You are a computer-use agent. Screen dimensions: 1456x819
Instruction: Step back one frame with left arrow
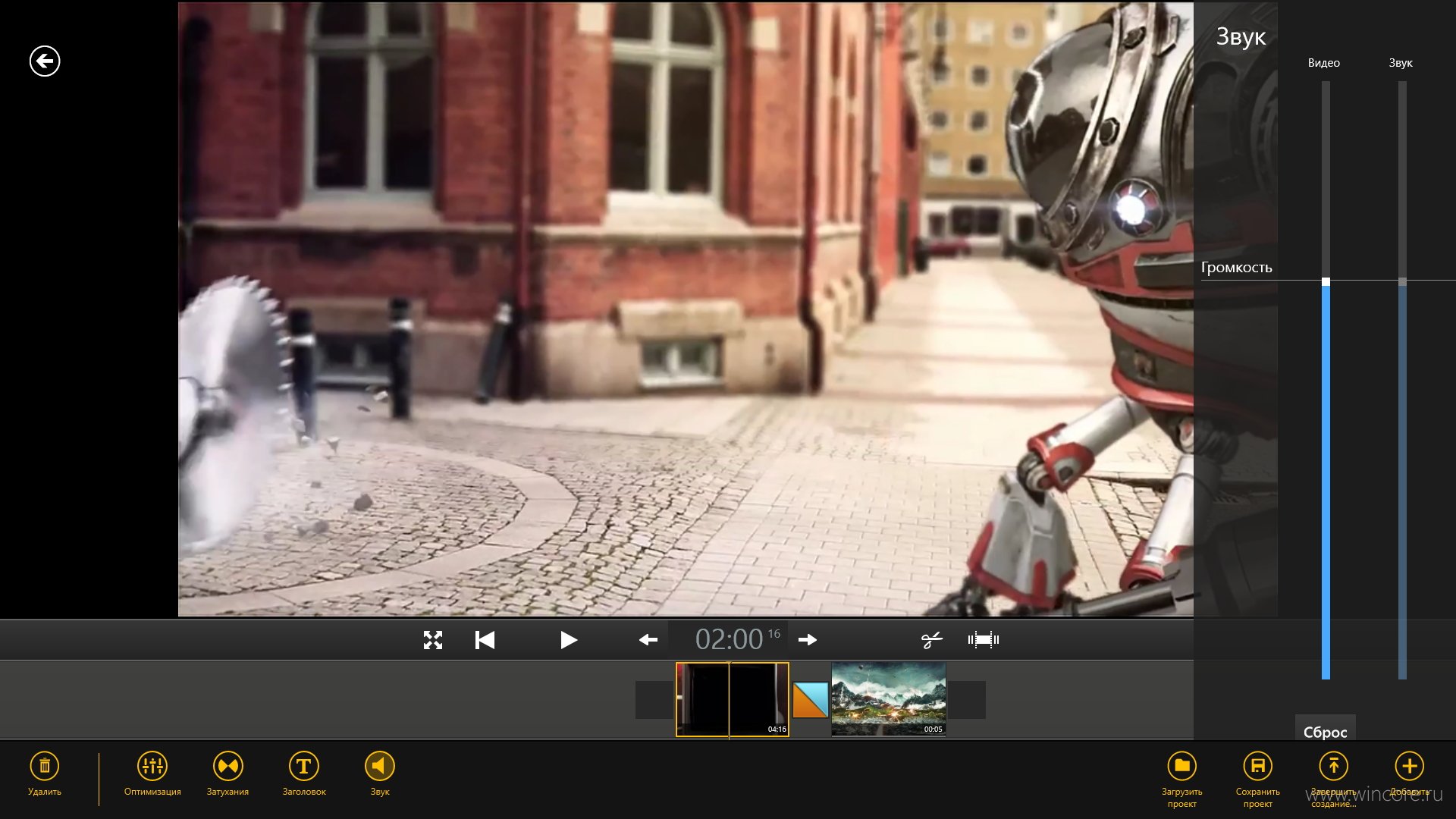click(648, 640)
